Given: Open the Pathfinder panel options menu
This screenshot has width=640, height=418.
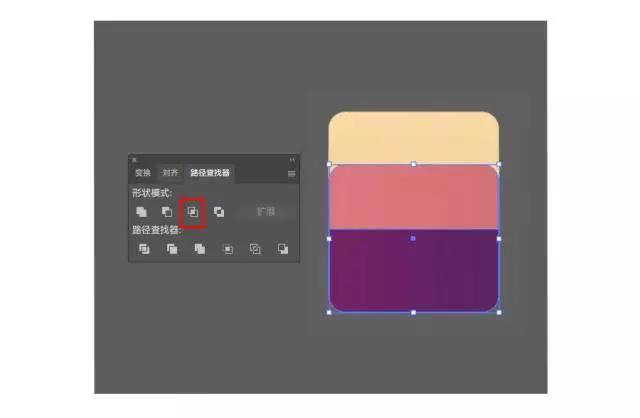Looking at the screenshot, I should (x=291, y=173).
